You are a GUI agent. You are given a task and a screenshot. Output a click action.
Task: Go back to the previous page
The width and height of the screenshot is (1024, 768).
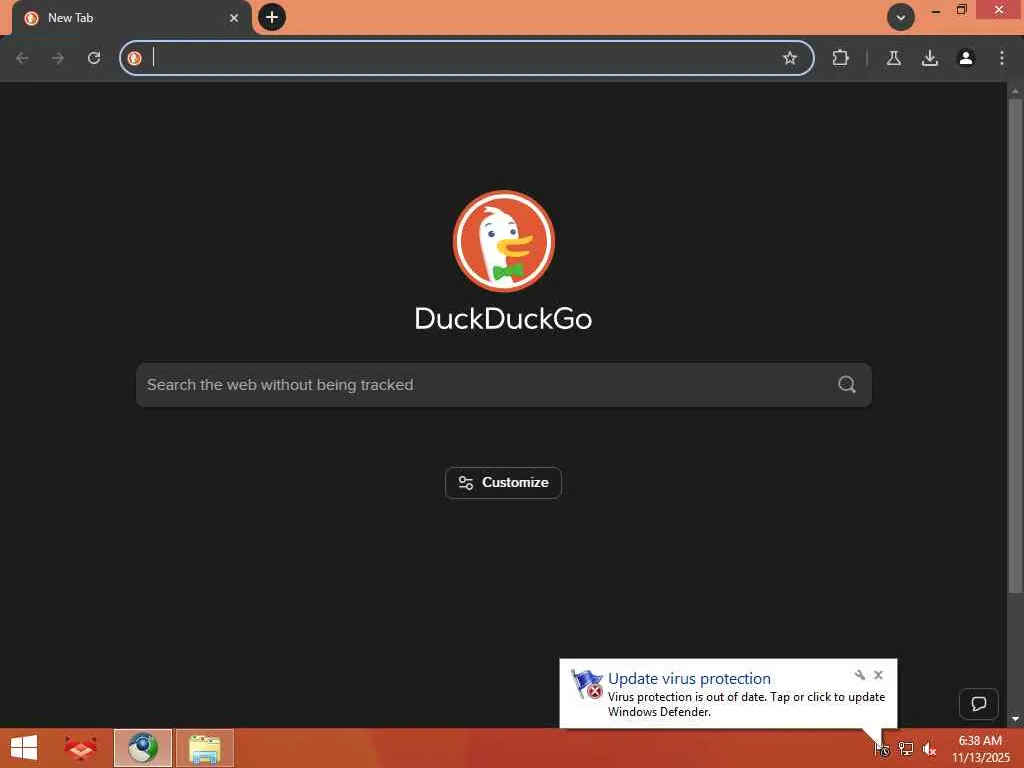[x=22, y=58]
